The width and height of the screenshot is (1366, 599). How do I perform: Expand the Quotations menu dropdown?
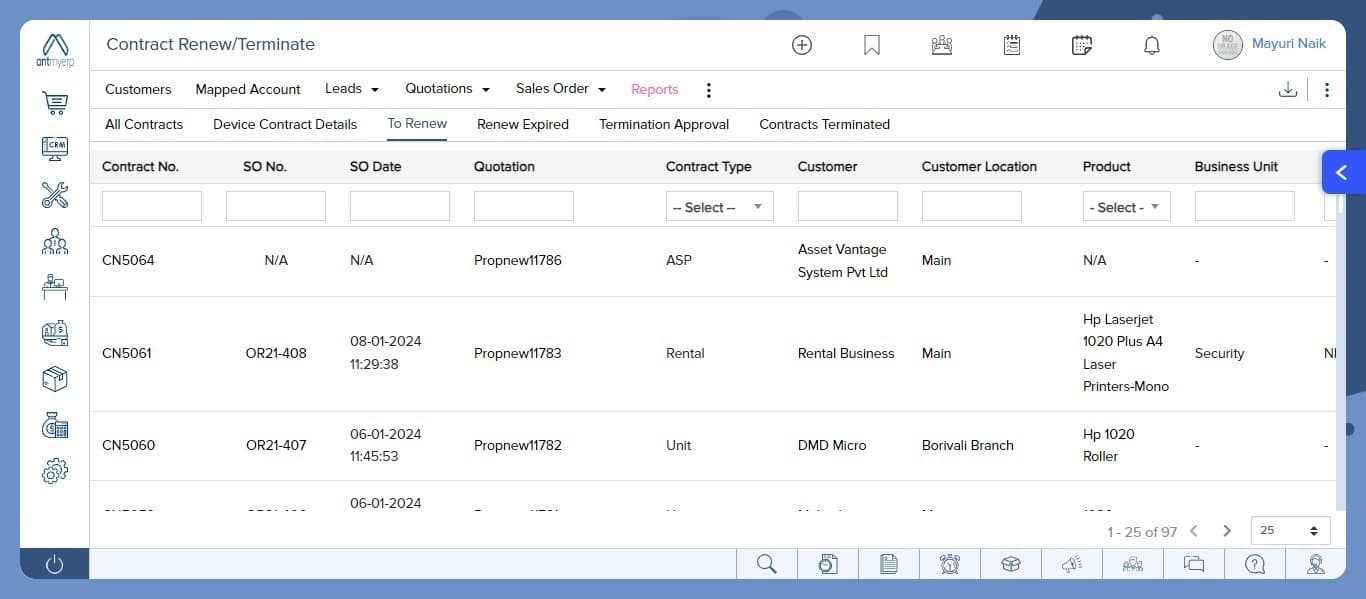447,89
